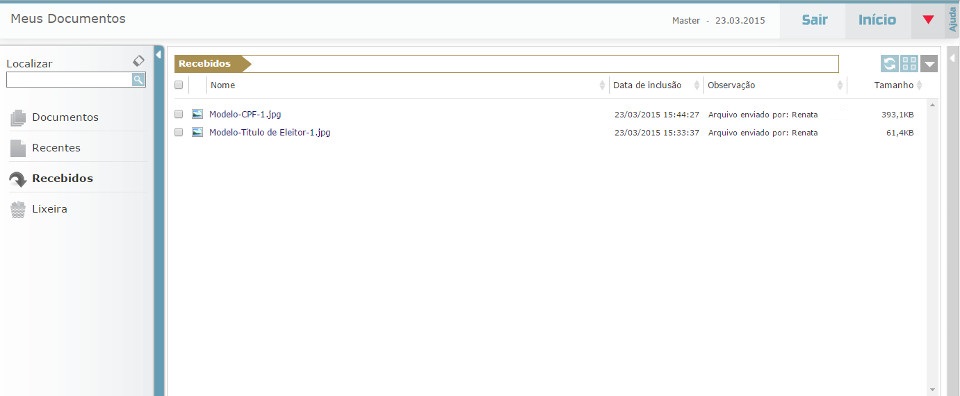Click the eraser icon next to Localizar
This screenshot has height=396, width=960.
[139, 61]
